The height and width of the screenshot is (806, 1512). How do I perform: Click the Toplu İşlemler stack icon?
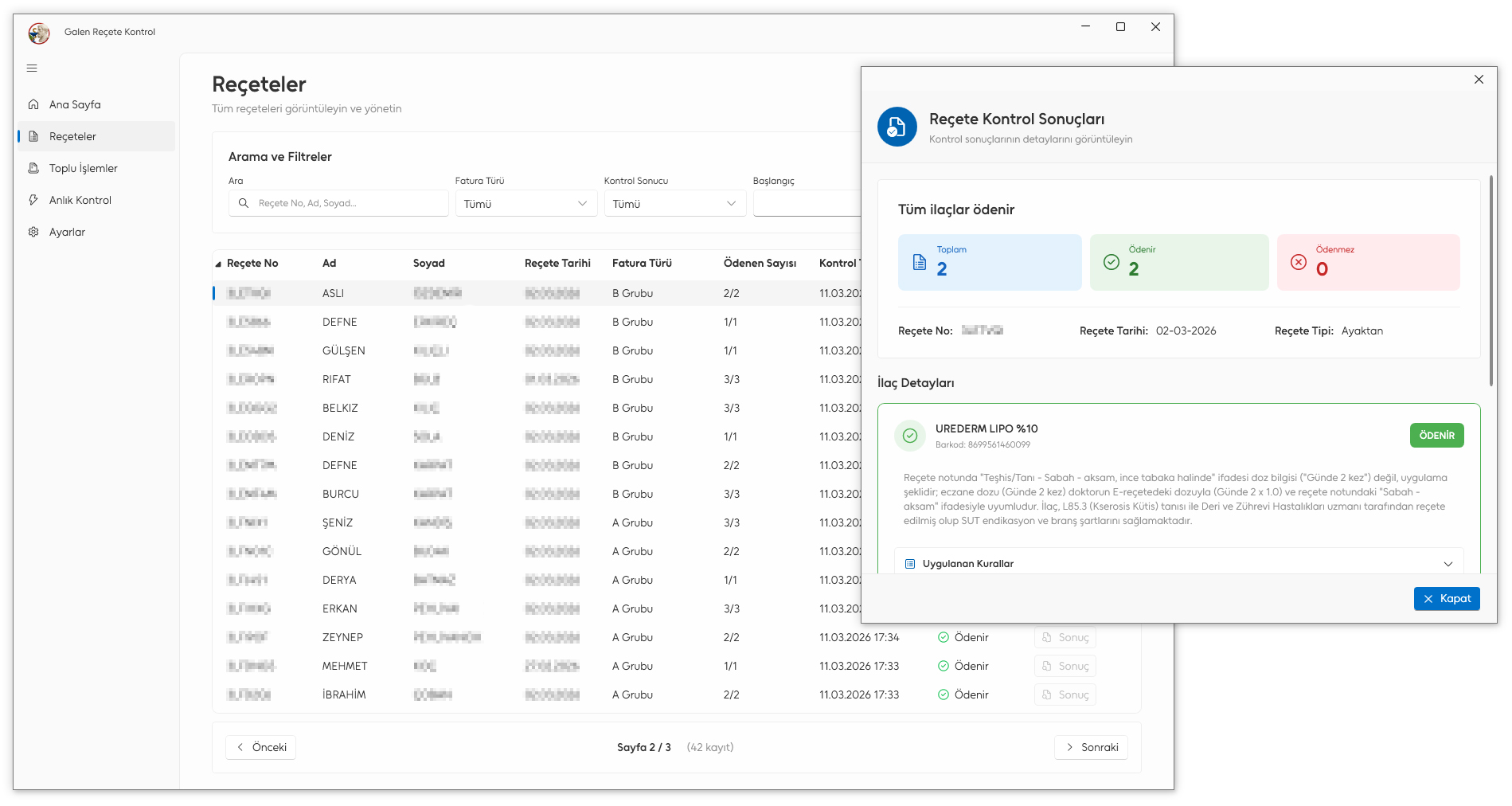[x=33, y=168]
